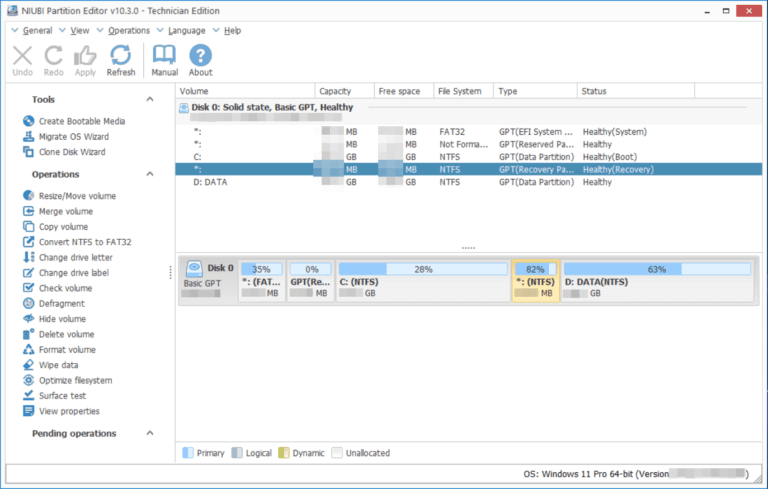Click the horizontal pane splitter dots

468,248
